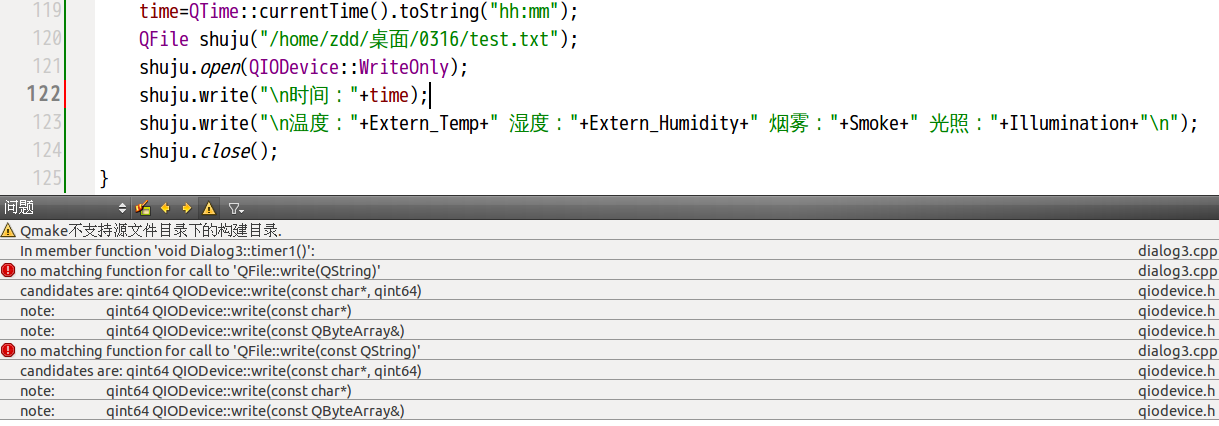Viewport: 1219px width, 426px height.
Task: Click the qiodevice.h link on the last note row
Action: pyautogui.click(x=1177, y=410)
